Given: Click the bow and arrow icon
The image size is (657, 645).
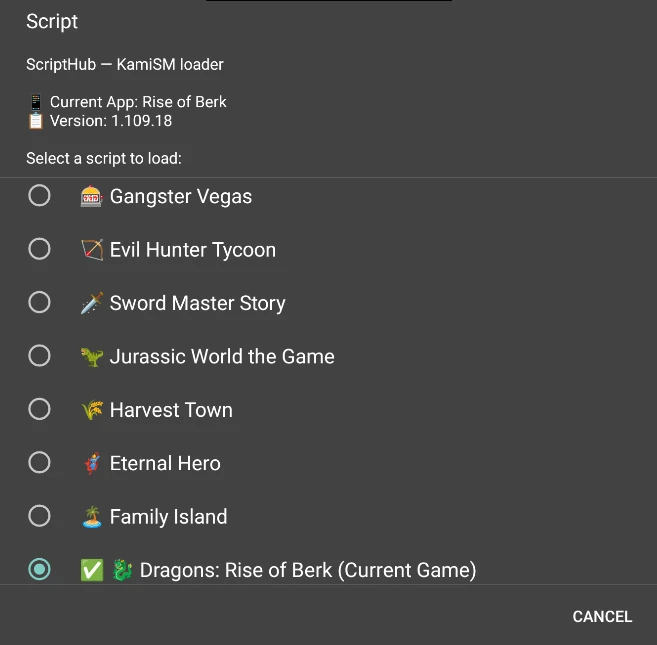Looking at the screenshot, I should pos(92,250).
